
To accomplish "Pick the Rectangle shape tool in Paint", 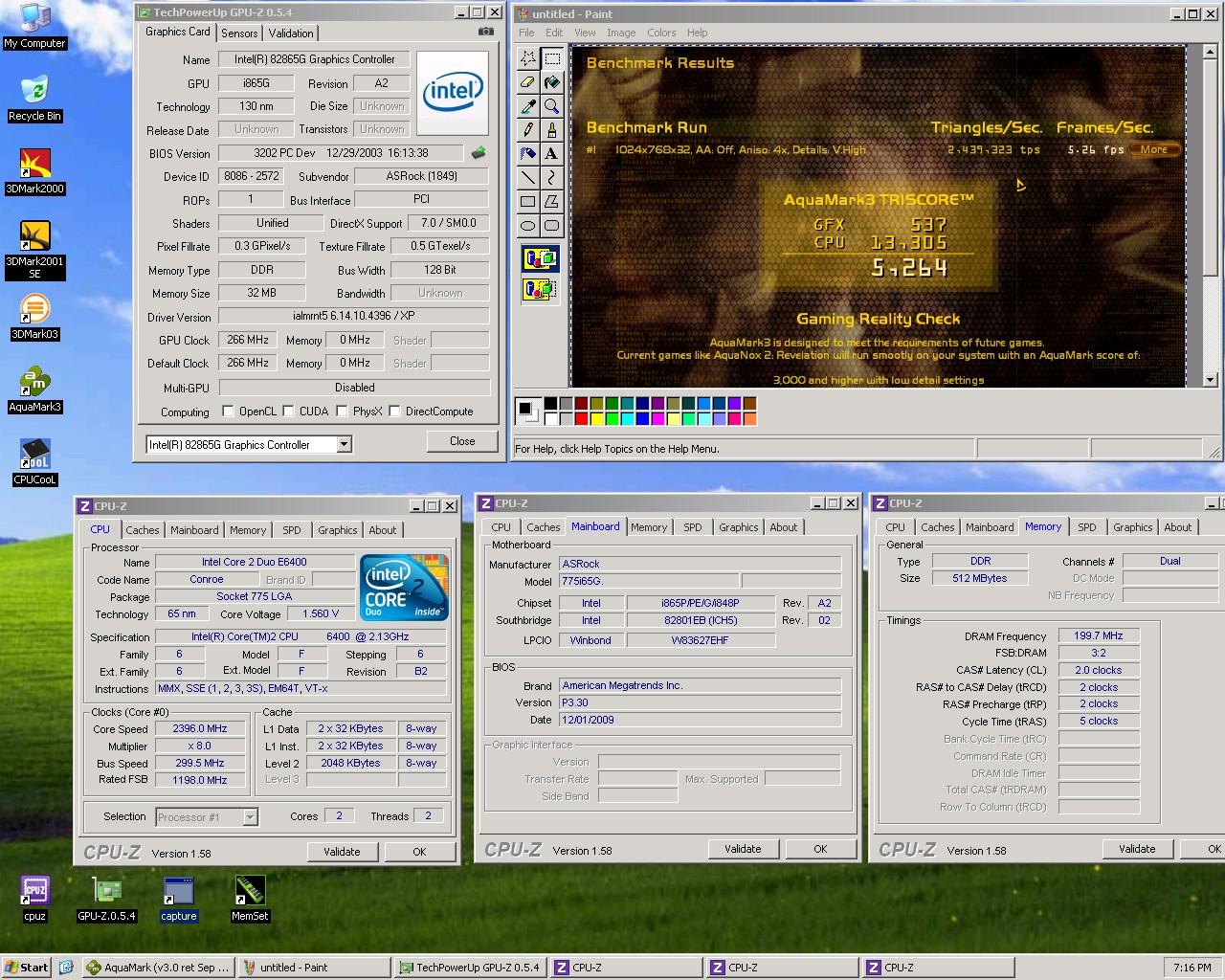I will [528, 202].
